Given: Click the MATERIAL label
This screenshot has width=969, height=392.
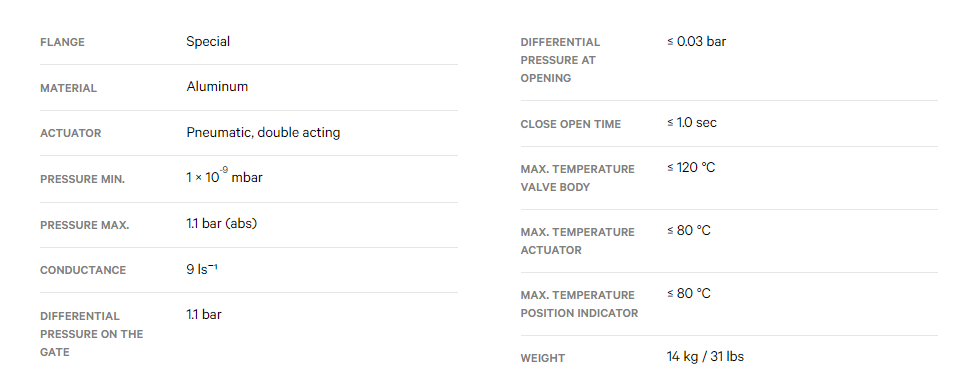Looking at the screenshot, I should click(69, 88).
